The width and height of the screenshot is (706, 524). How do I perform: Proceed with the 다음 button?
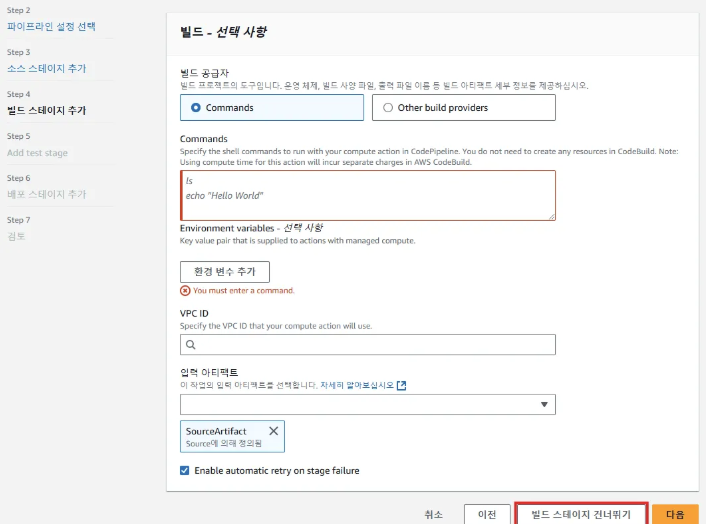675,514
